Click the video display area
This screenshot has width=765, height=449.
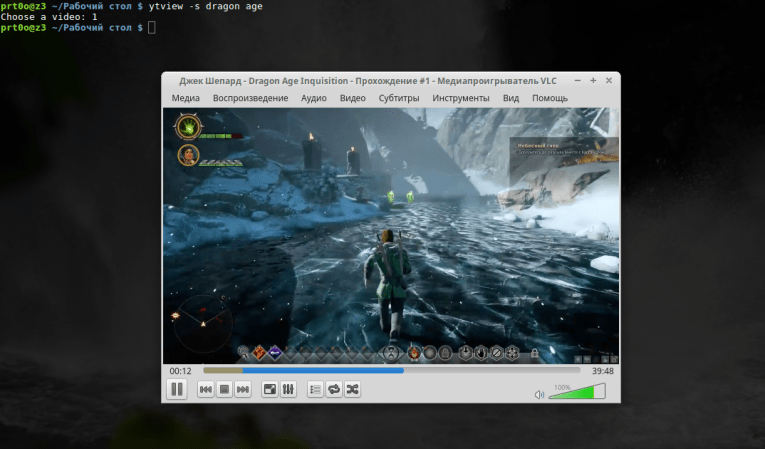[x=391, y=235]
